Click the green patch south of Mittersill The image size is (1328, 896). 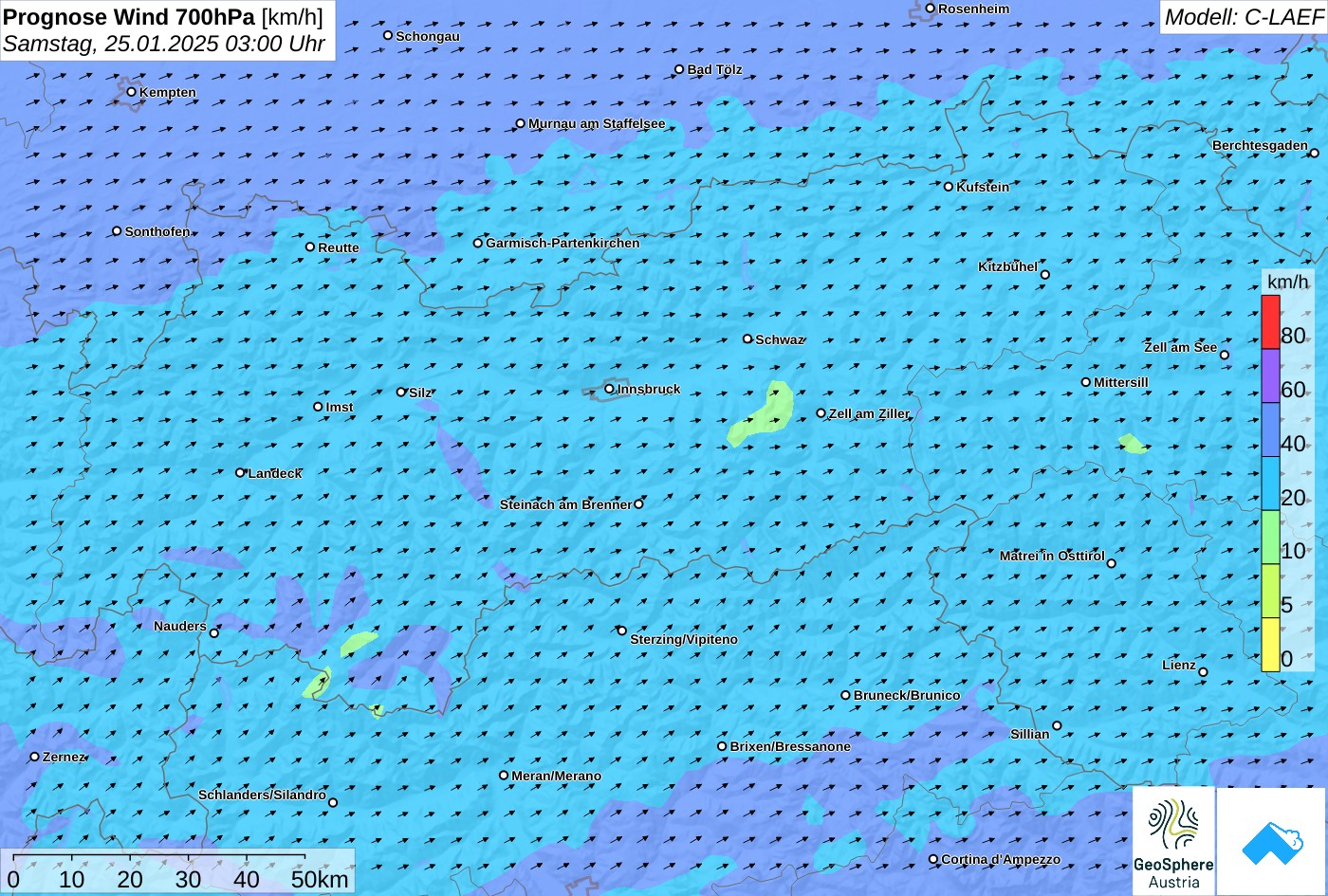[1132, 443]
